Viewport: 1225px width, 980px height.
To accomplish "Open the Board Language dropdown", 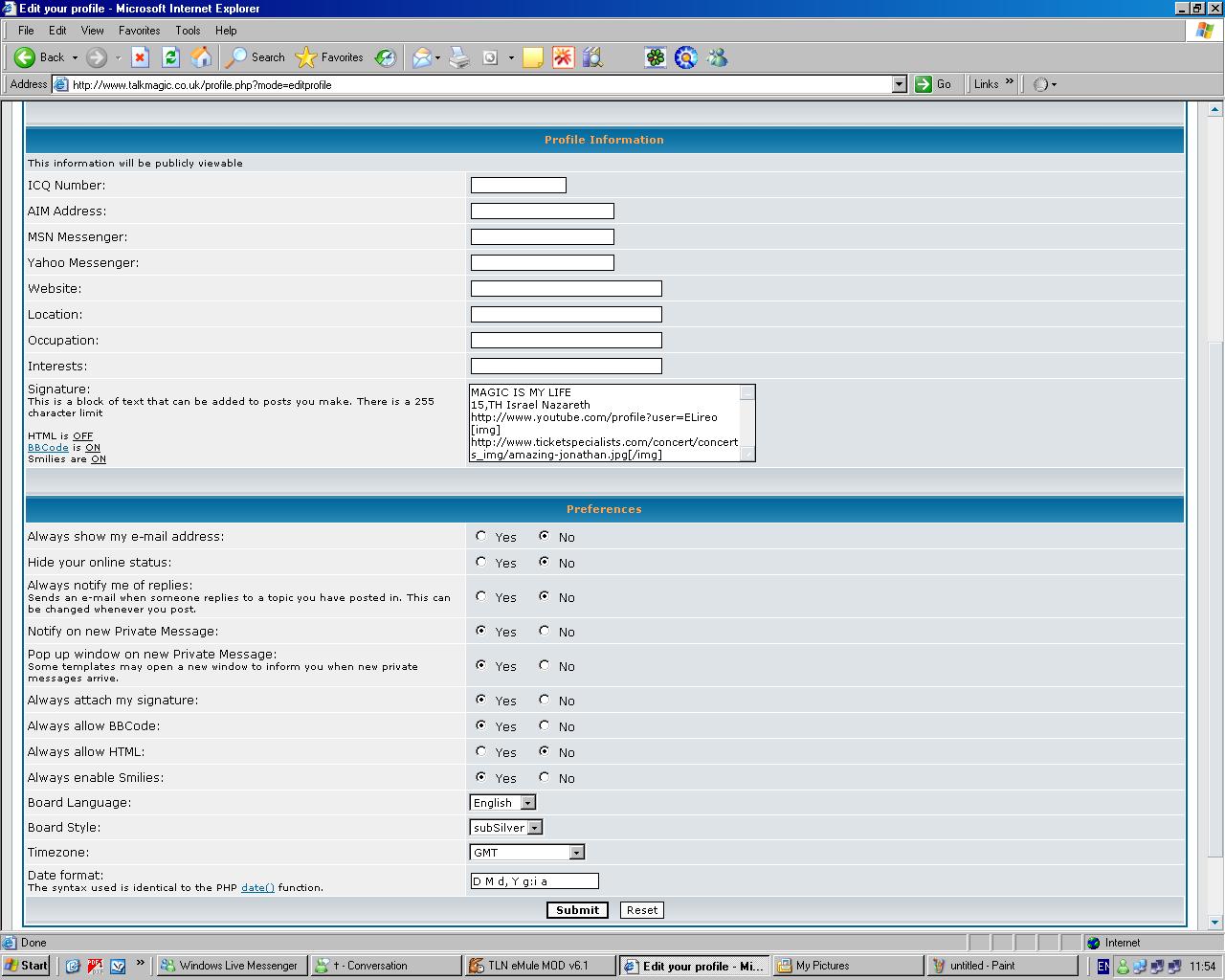I will (527, 803).
